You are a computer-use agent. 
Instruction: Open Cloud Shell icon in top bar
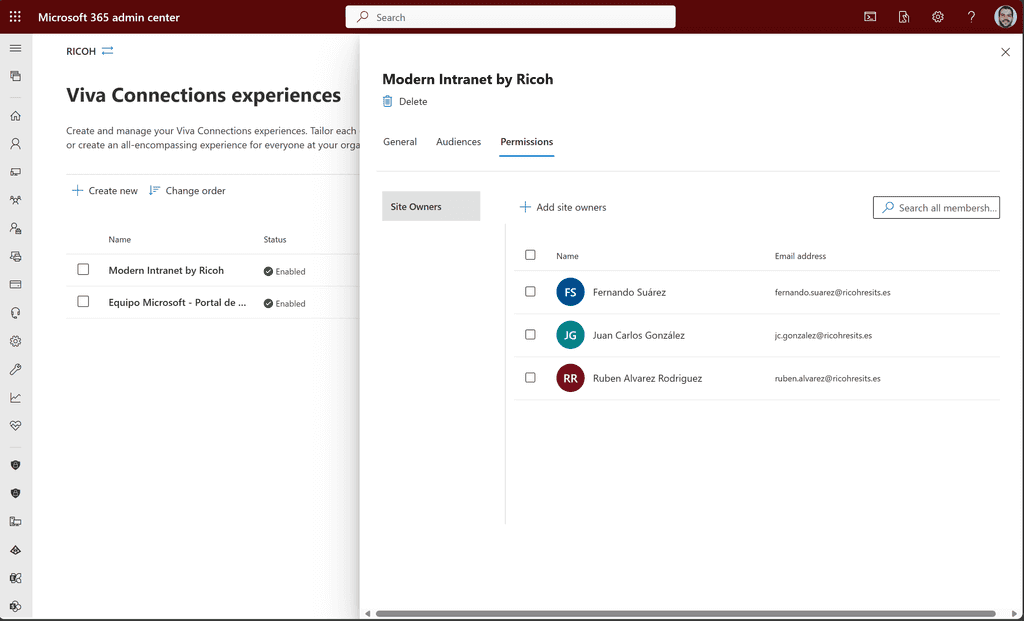pyautogui.click(x=871, y=17)
